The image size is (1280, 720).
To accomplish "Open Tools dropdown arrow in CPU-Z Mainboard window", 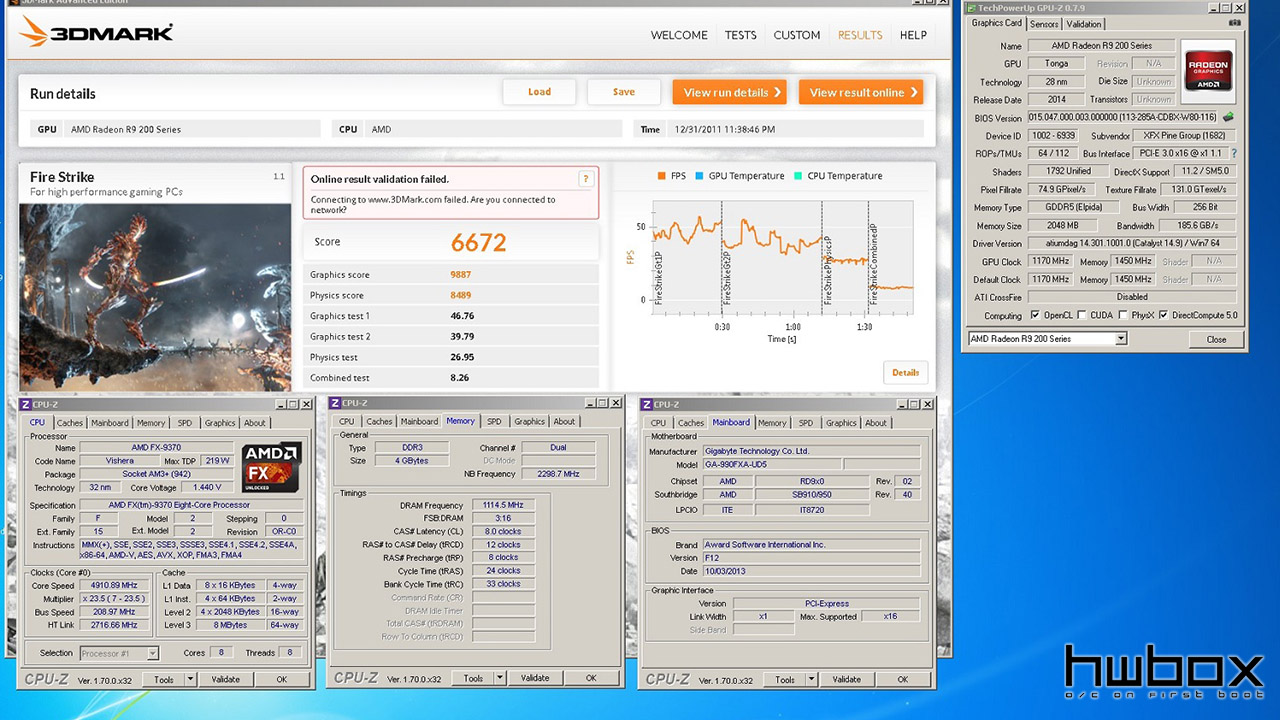I will click(811, 679).
